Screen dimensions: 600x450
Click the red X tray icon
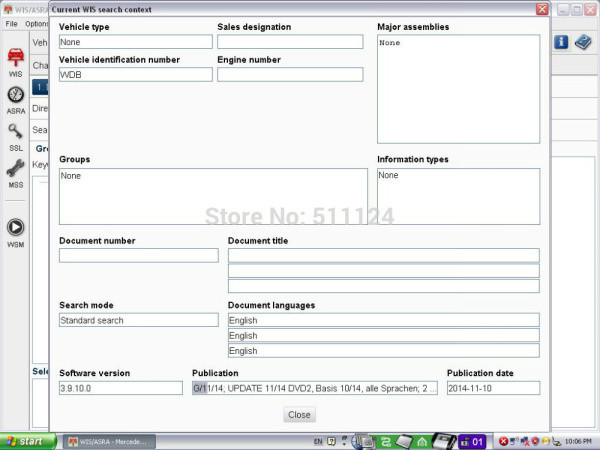click(x=503, y=442)
